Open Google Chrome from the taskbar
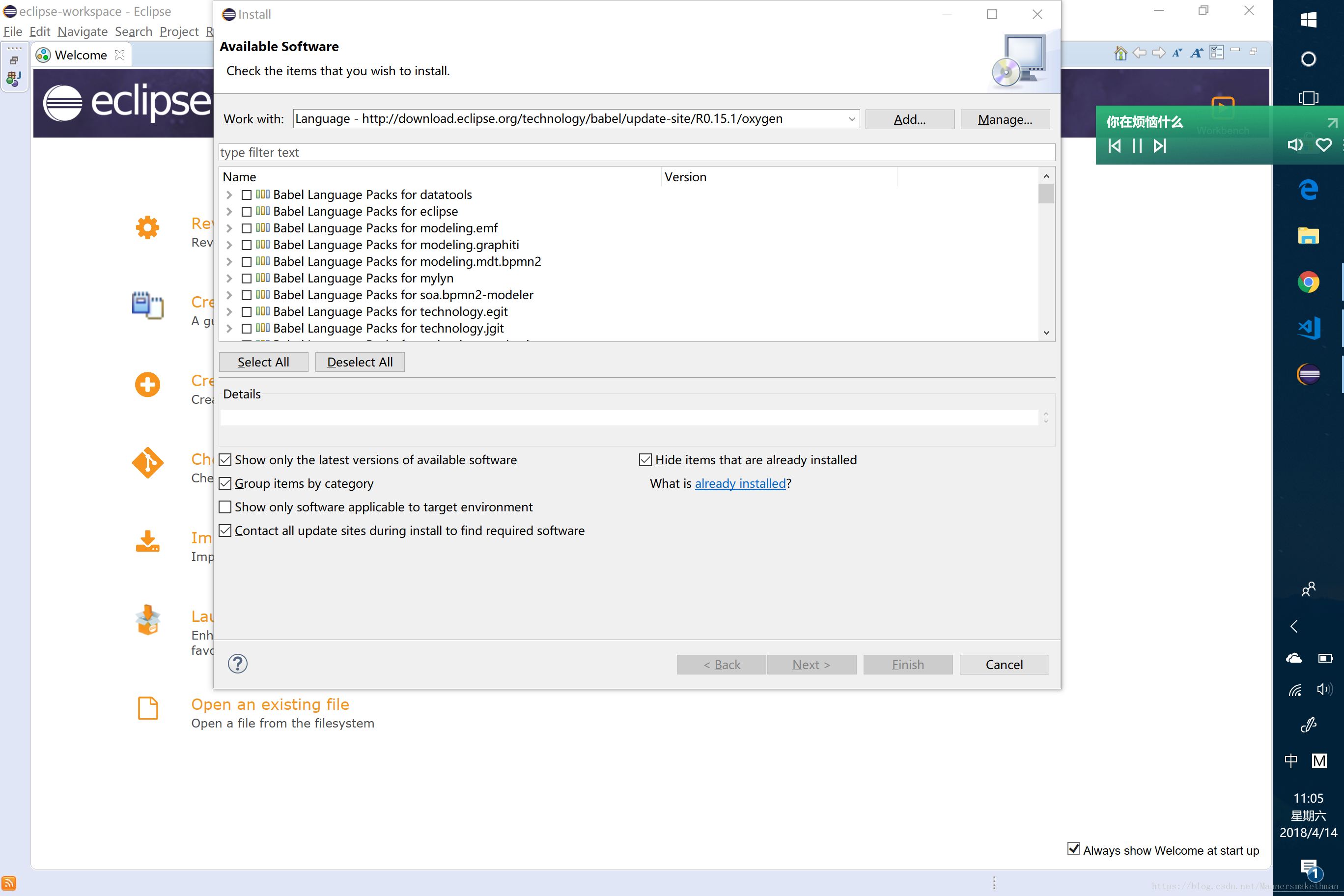 [x=1308, y=281]
